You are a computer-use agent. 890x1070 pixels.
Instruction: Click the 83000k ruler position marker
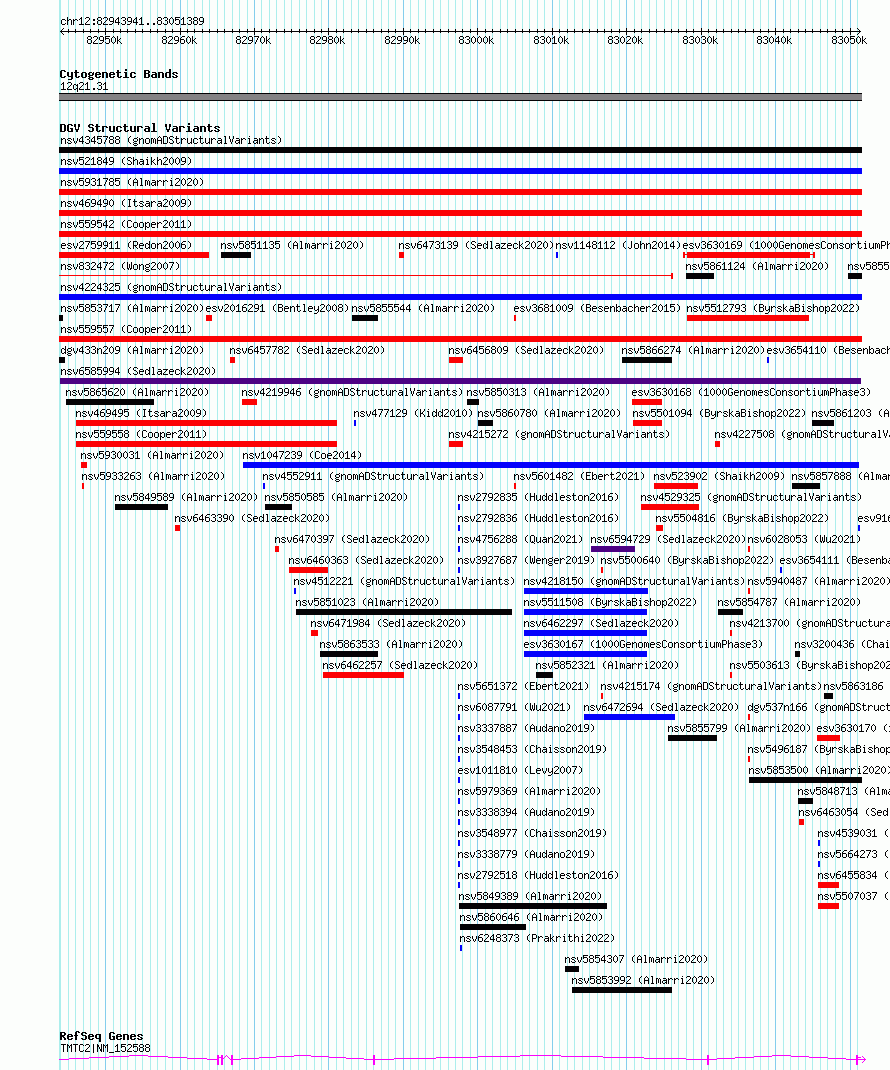476,40
